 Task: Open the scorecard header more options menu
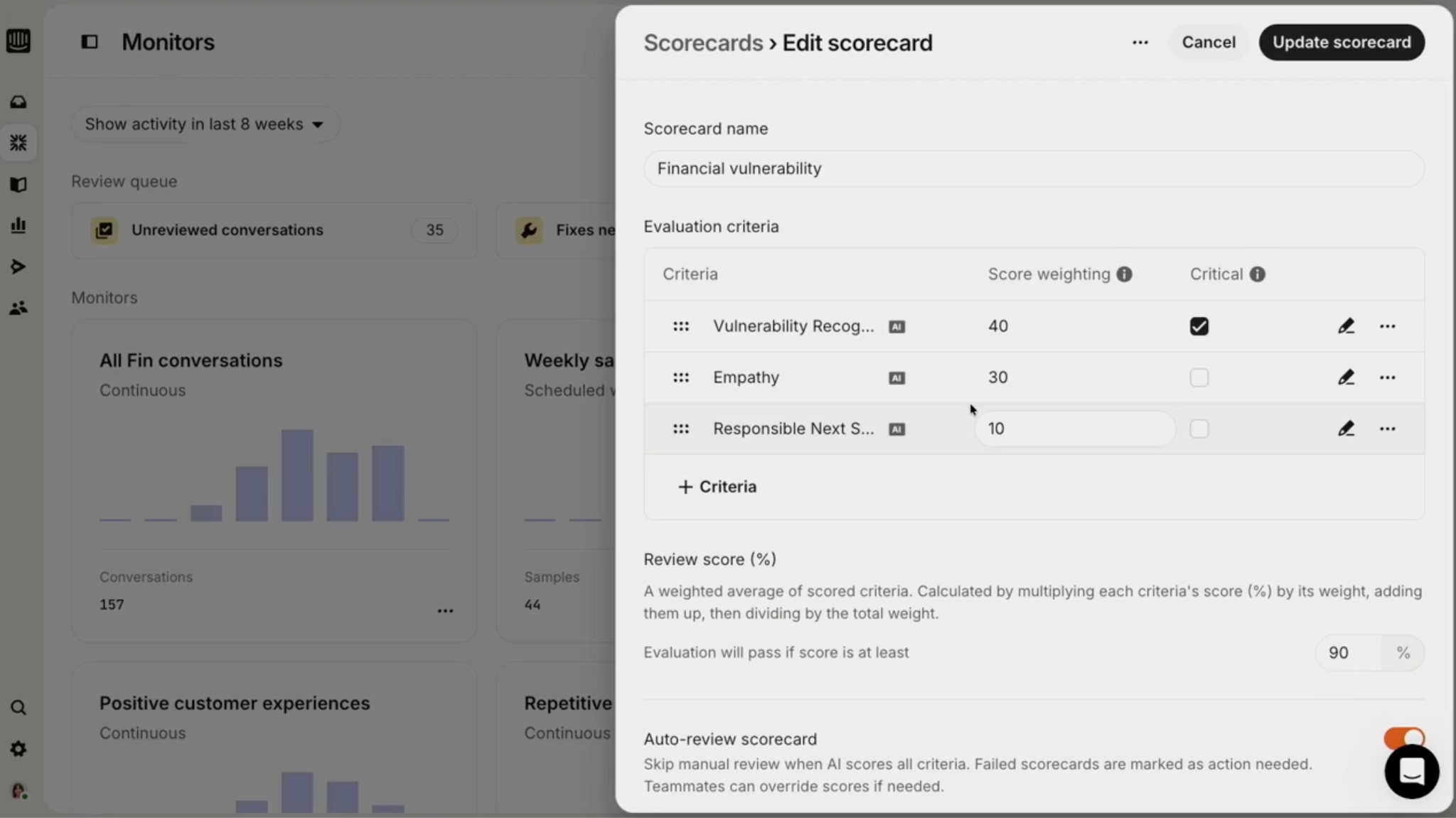tap(1140, 43)
